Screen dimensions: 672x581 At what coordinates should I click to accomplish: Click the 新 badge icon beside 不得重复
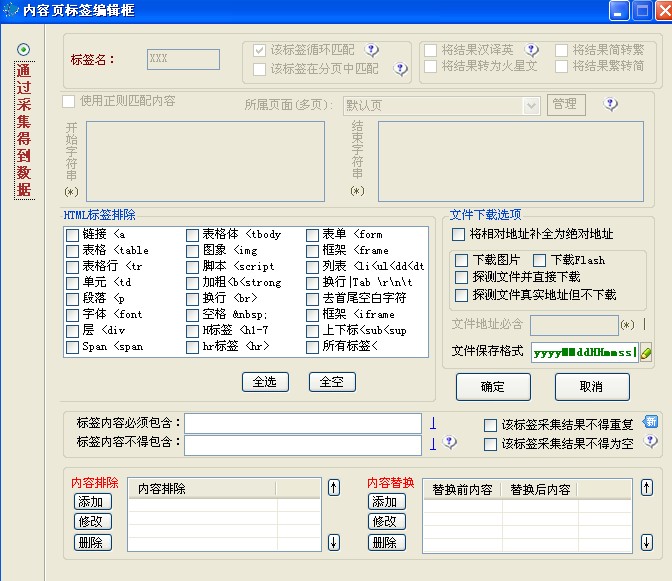650,422
